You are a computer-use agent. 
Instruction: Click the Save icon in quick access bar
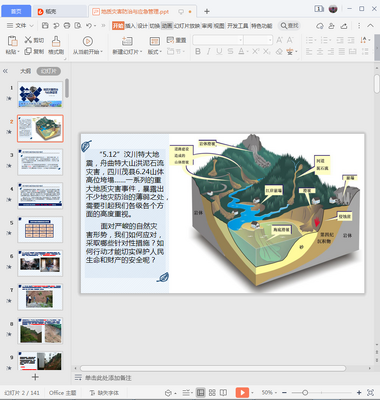45,26
